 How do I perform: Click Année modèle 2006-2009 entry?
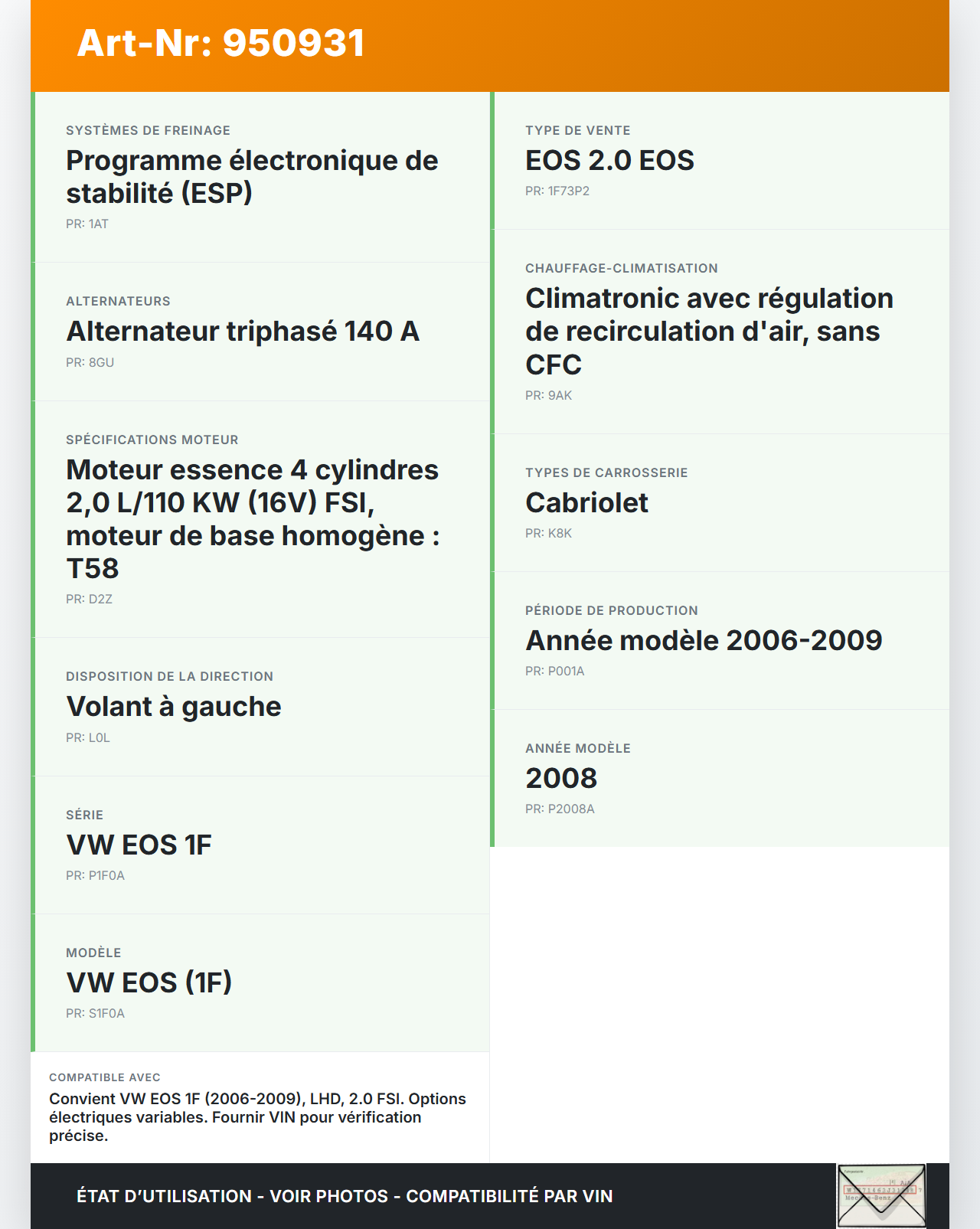(x=704, y=641)
